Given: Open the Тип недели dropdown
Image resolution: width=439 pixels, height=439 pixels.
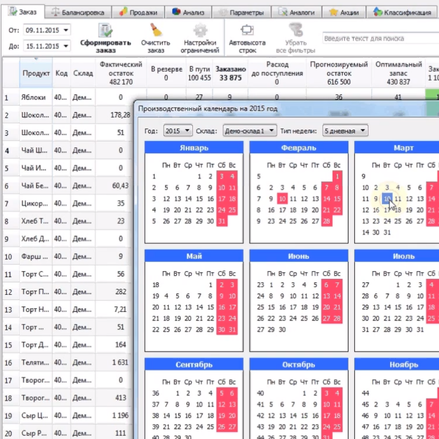Looking at the screenshot, I should pyautogui.click(x=345, y=131).
